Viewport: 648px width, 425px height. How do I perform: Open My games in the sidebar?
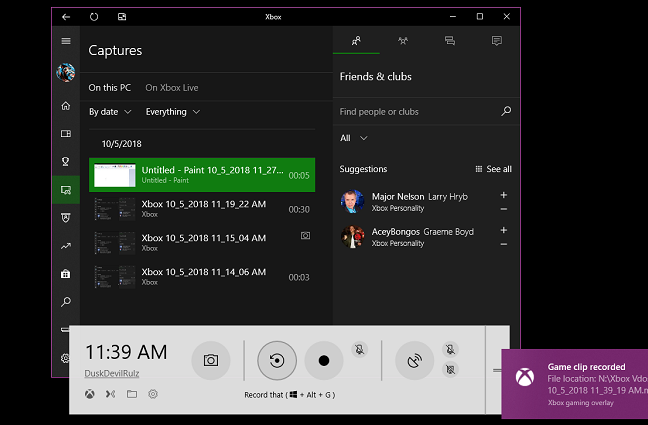pyautogui.click(x=66, y=134)
